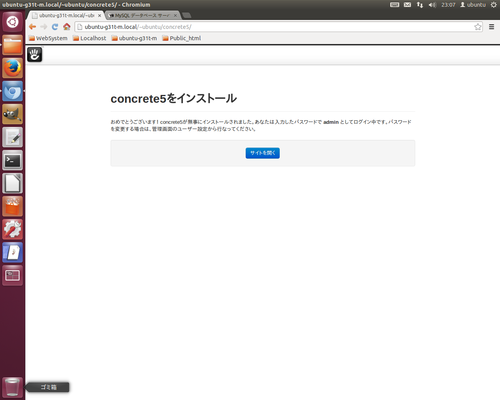Open the Trash in the launcher
The width and height of the screenshot is (500, 400).
pyautogui.click(x=13, y=387)
